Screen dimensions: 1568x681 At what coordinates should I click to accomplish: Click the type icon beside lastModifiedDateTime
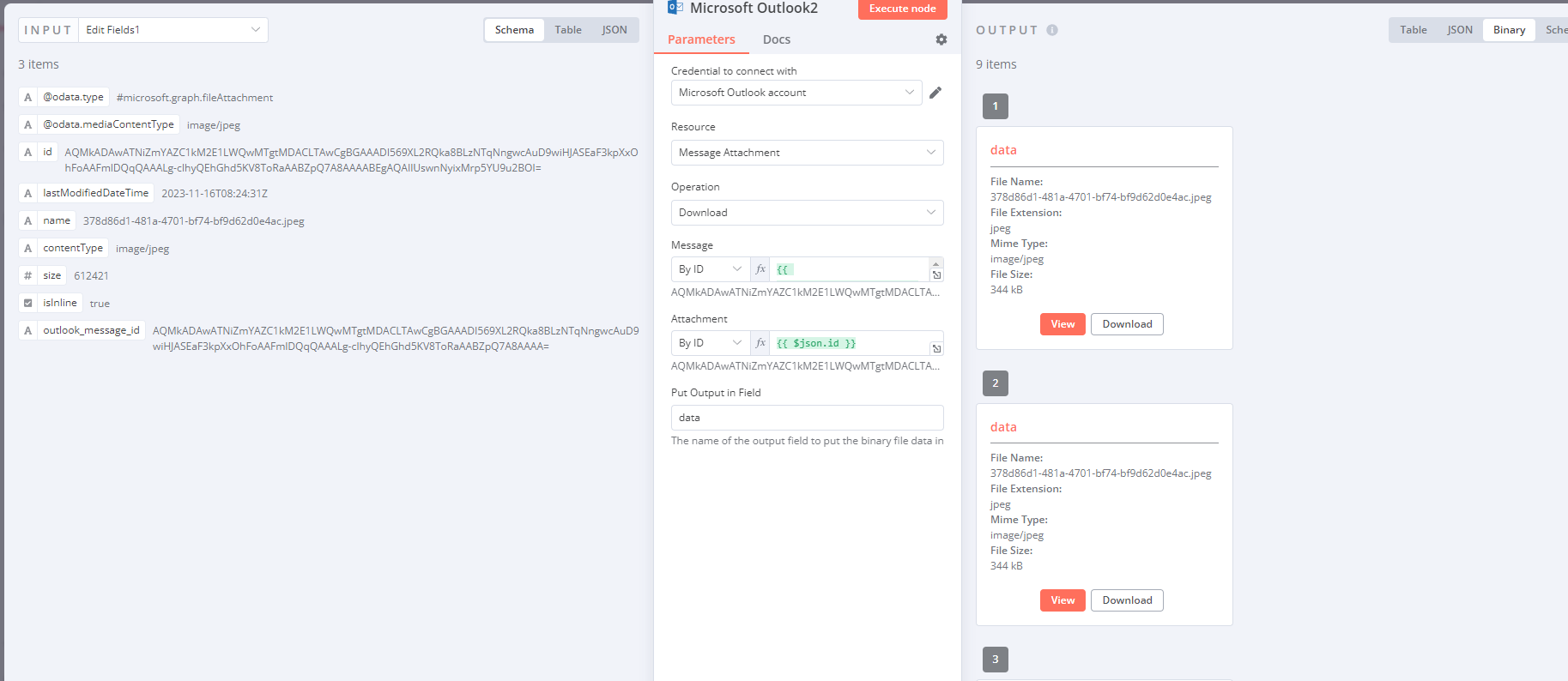coord(28,193)
